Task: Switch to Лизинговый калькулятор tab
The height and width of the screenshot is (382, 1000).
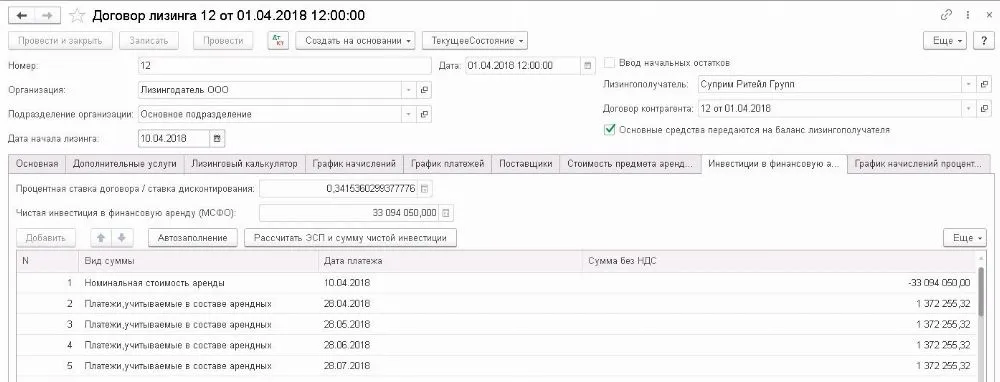Action: 245,164
